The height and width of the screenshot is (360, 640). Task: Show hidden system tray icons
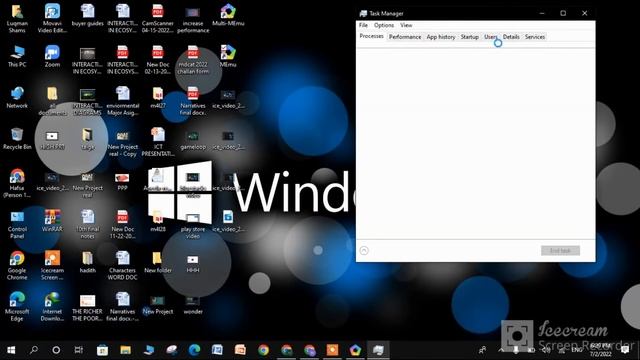click(x=501, y=350)
